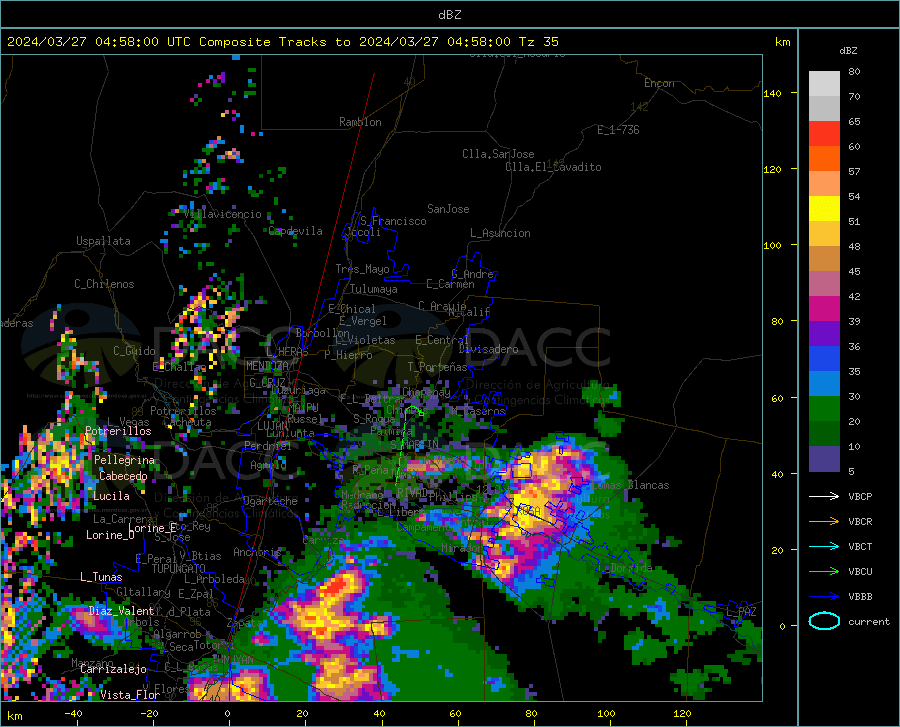Image resolution: width=900 pixels, height=727 pixels.
Task: Click the white 'Diaz_Valent' label
Action: click(121, 611)
